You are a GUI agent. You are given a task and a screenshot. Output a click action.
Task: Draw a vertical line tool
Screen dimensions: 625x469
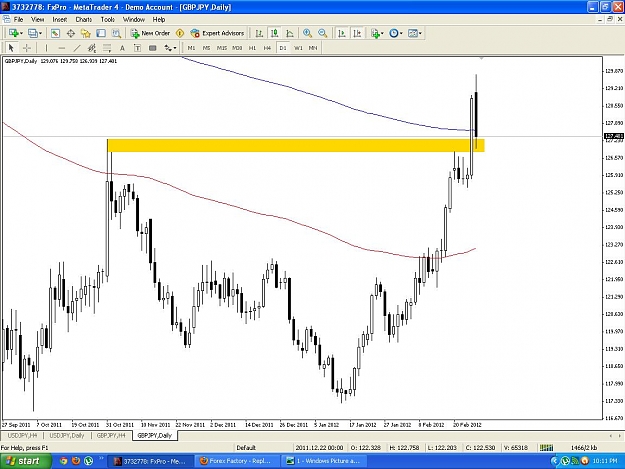tap(46, 48)
